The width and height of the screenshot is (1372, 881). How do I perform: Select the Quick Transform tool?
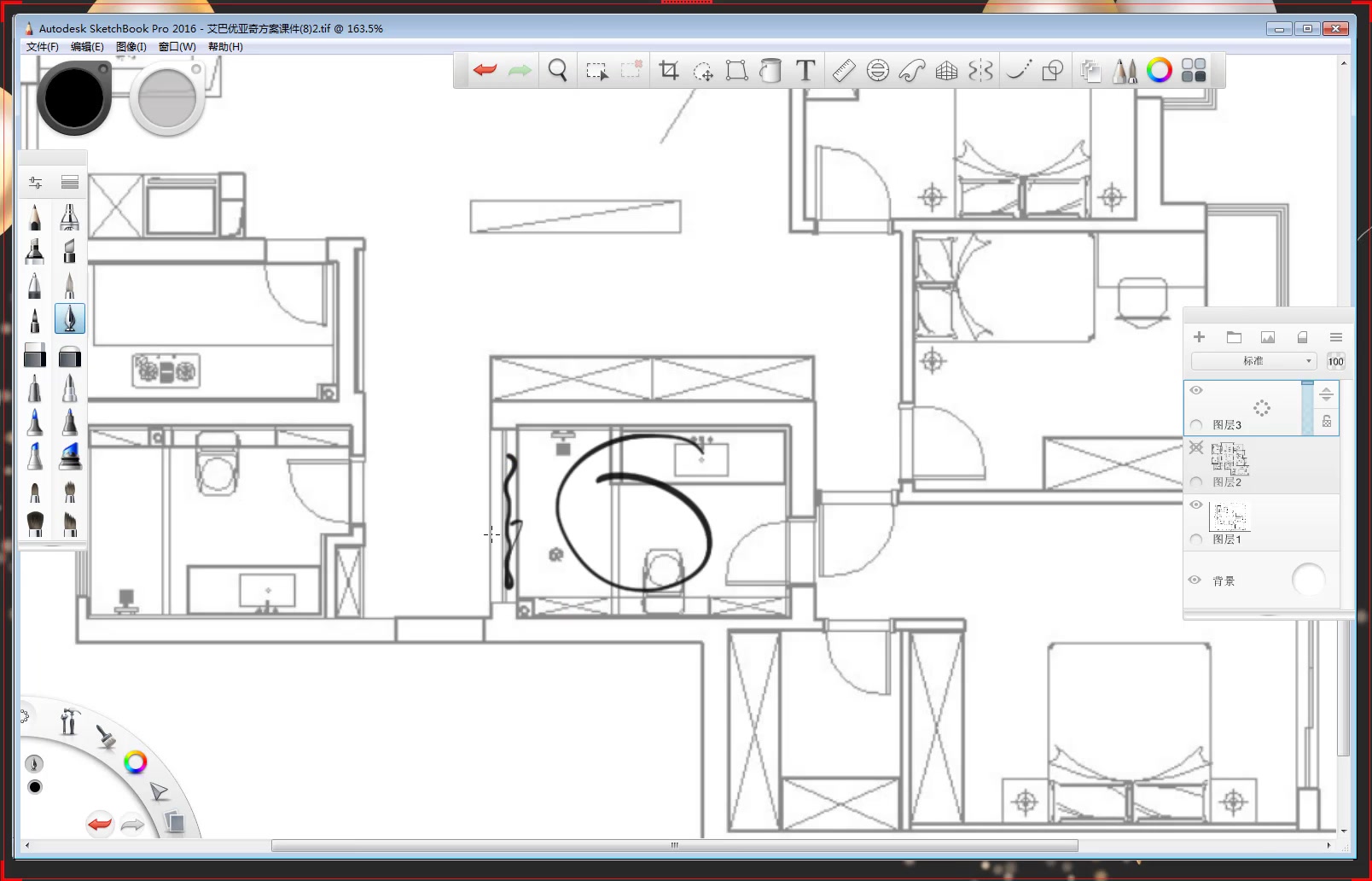[703, 71]
